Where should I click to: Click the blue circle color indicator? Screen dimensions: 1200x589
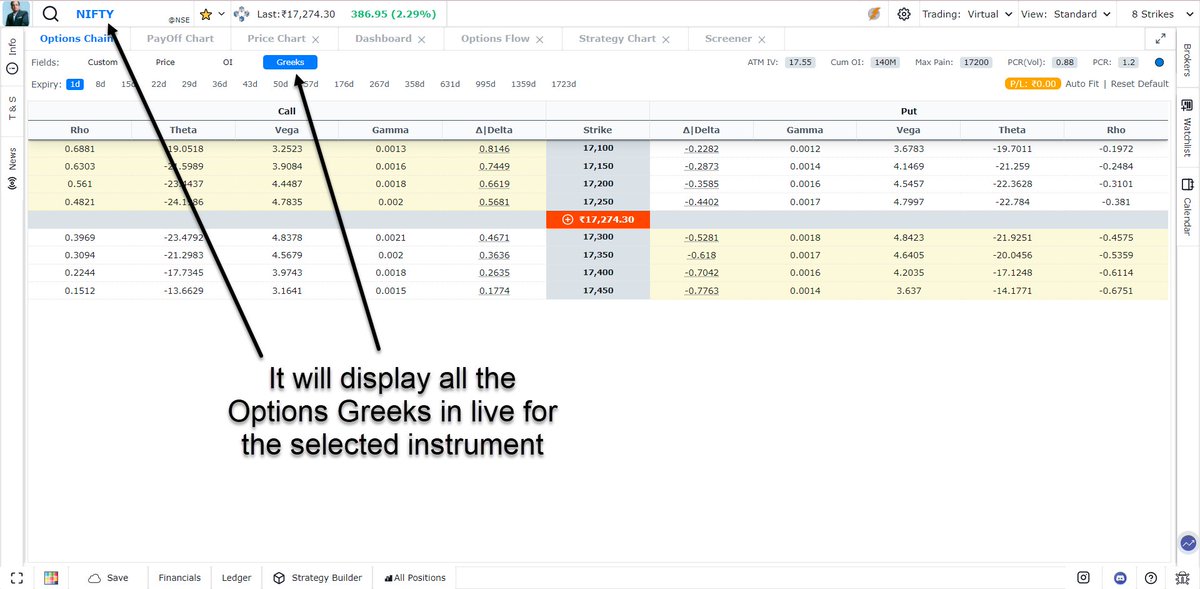[1159, 62]
